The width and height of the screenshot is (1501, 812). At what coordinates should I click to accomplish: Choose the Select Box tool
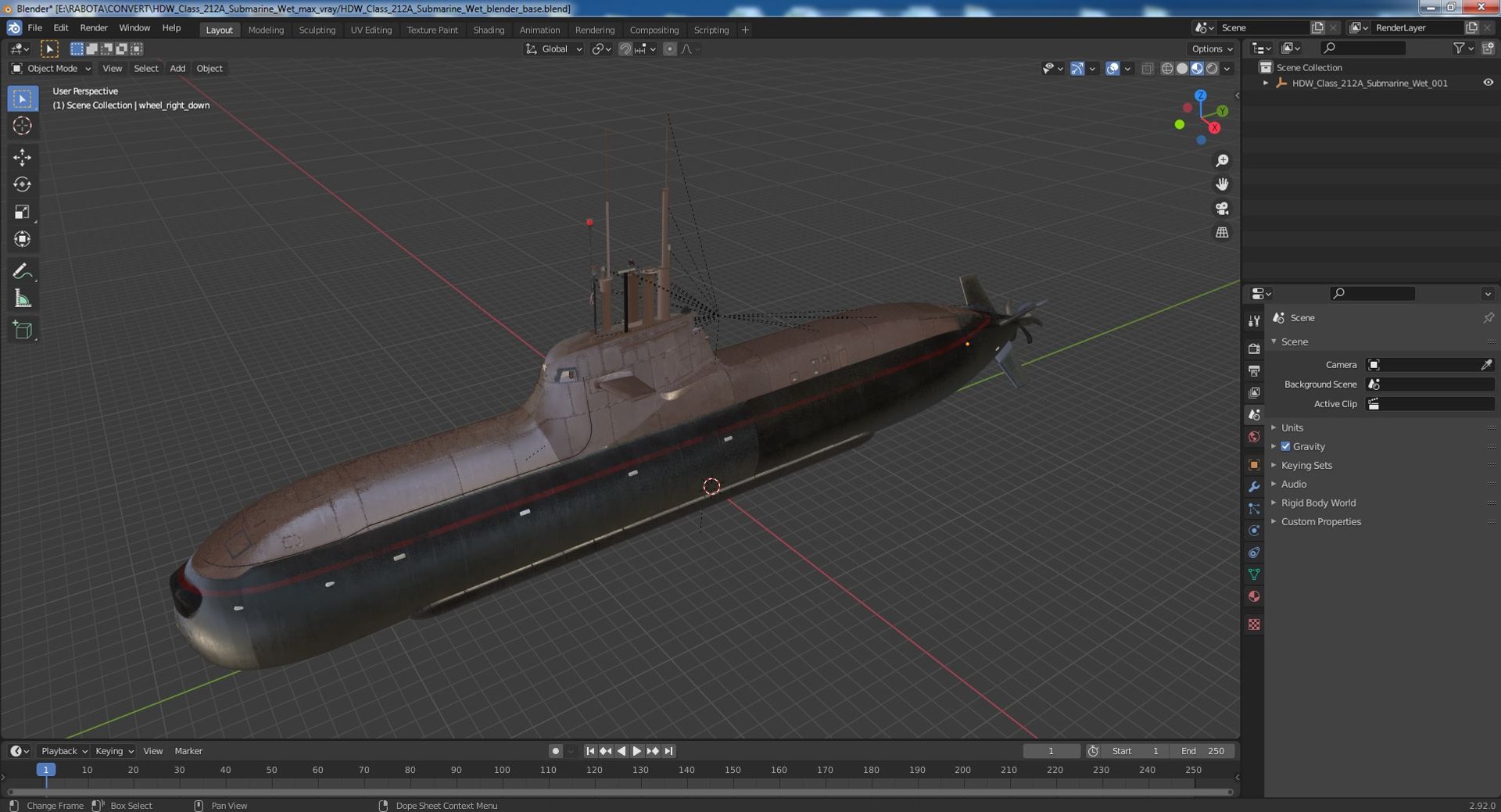tap(22, 98)
